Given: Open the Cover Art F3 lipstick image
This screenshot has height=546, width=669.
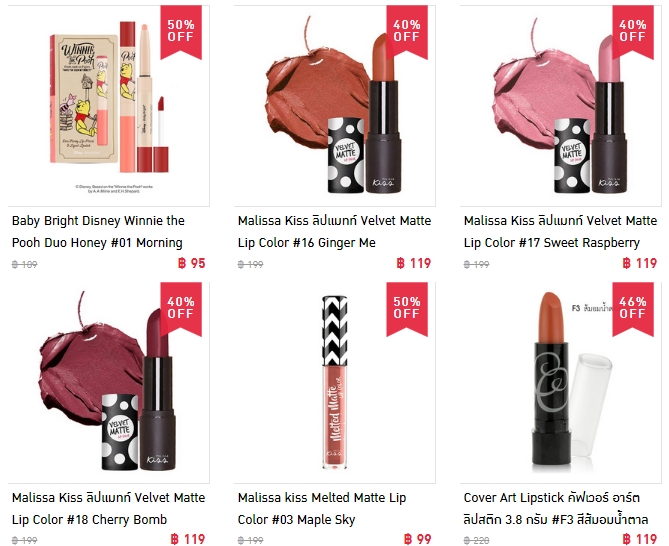Looking at the screenshot, I should (561, 383).
